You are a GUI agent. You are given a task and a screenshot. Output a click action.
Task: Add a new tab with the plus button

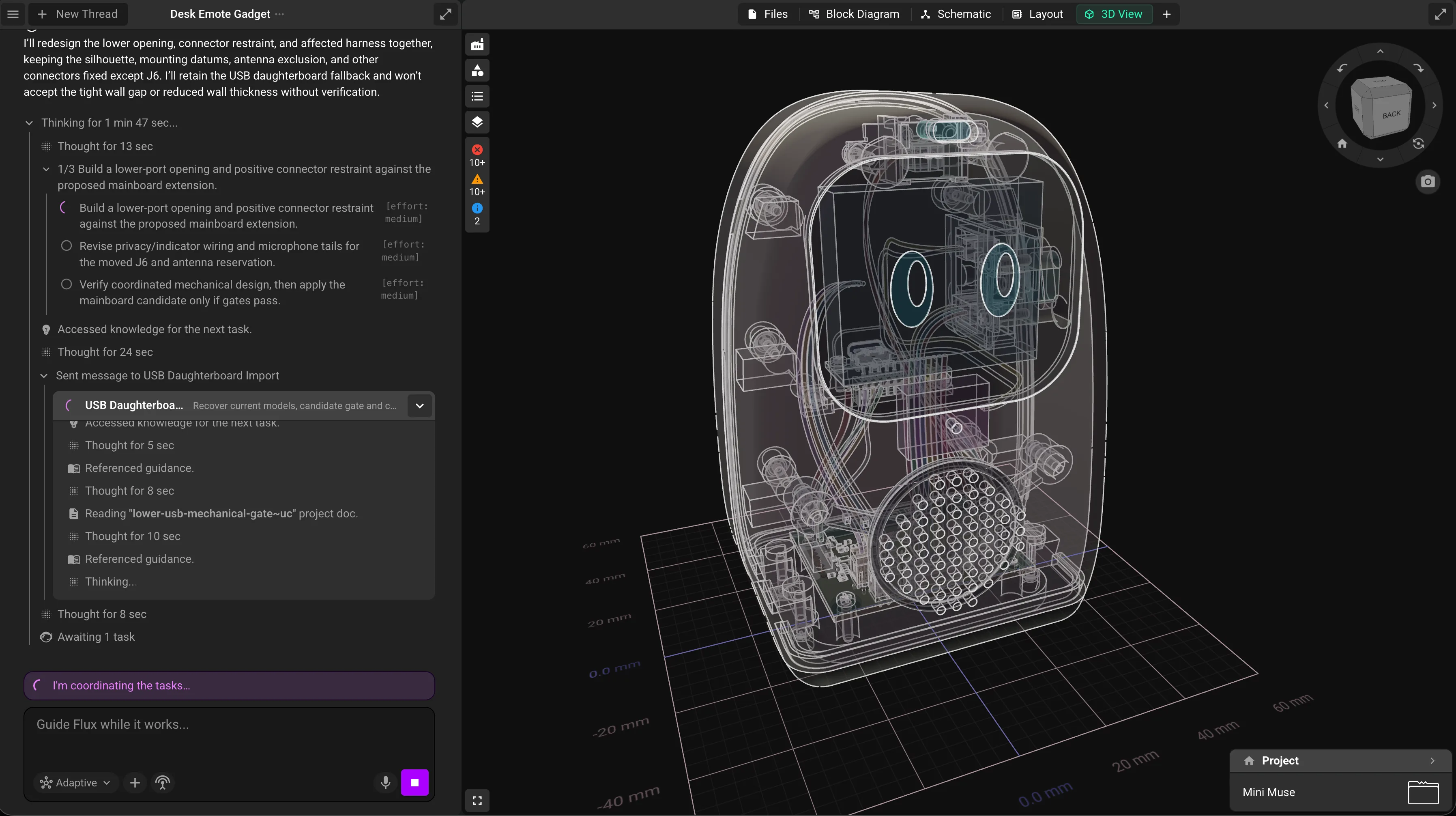coord(1166,14)
